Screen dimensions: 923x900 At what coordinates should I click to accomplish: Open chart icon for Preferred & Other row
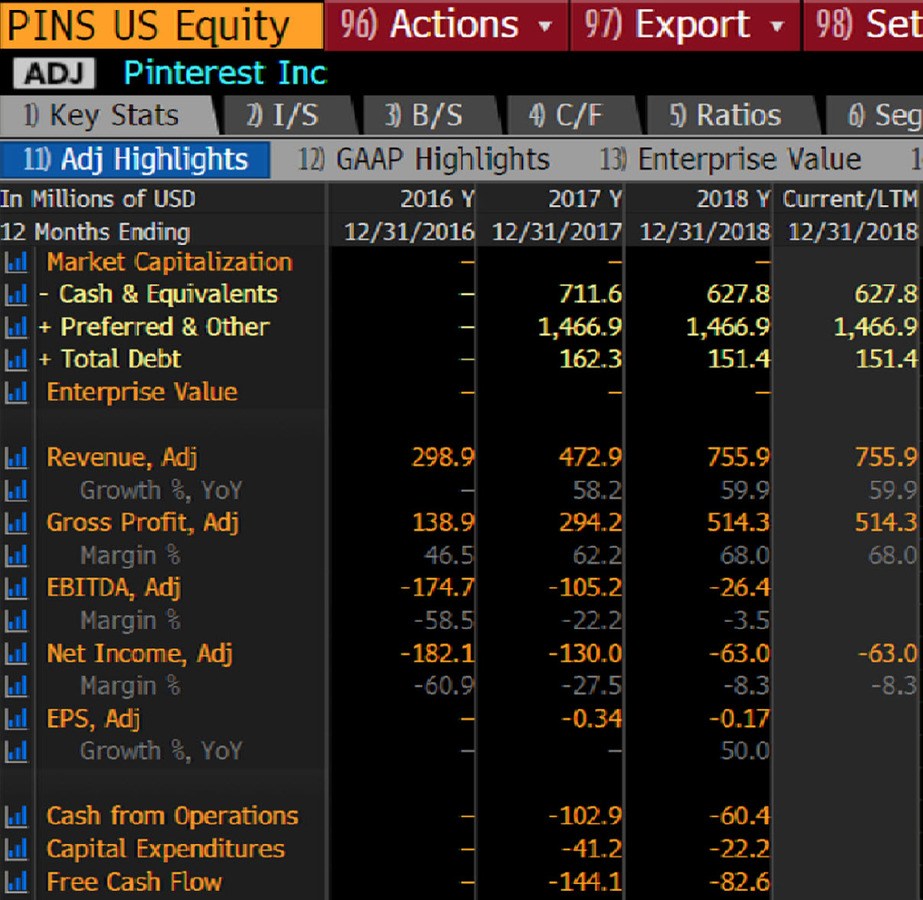(x=16, y=327)
